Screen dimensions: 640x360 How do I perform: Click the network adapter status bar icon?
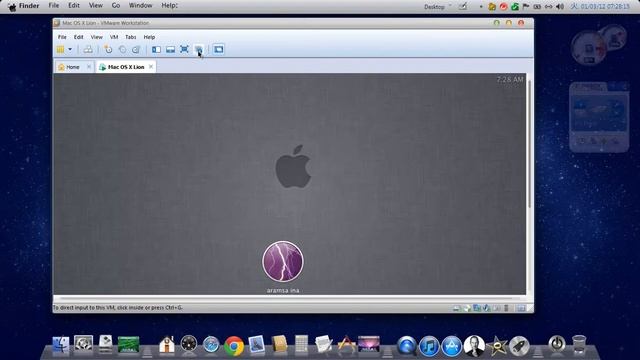pos(477,308)
